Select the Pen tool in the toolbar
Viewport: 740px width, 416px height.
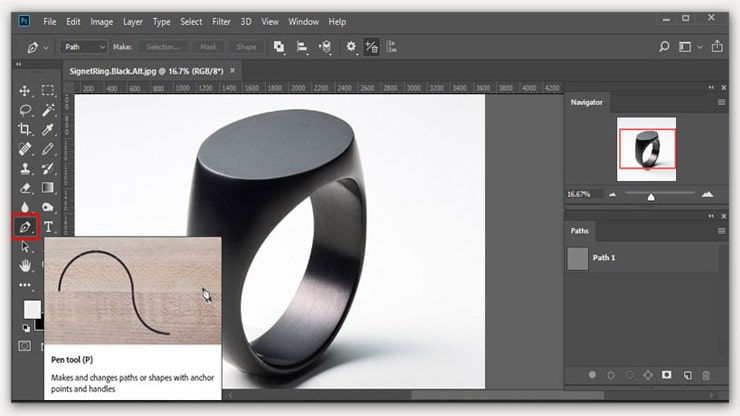[25, 227]
